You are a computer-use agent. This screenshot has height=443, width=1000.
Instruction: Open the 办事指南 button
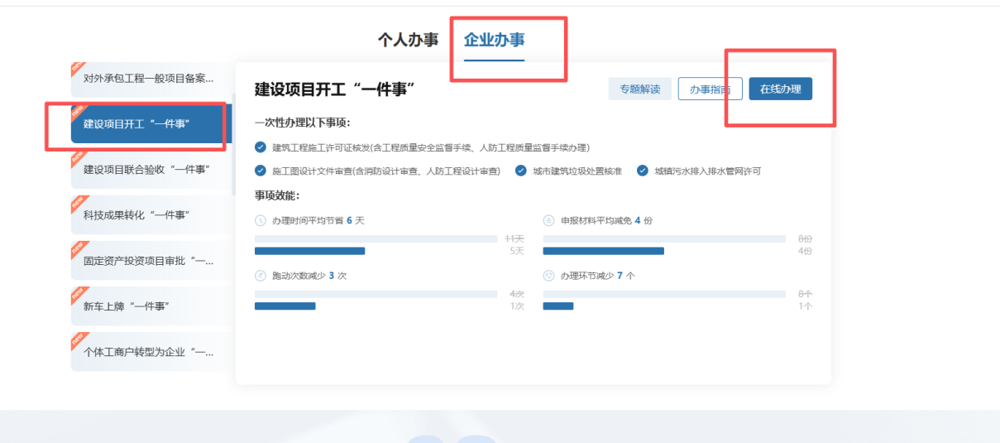pyautogui.click(x=710, y=89)
